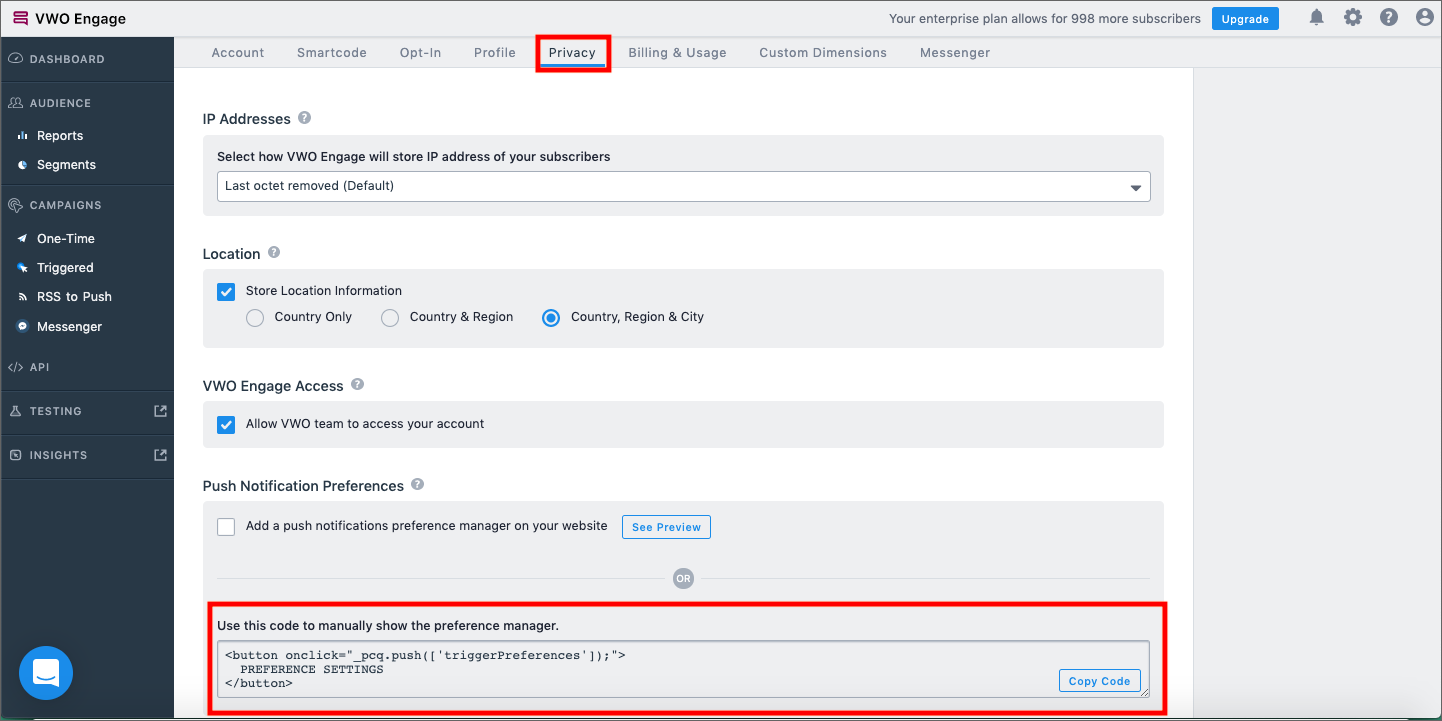This screenshot has height=721, width=1442.
Task: Click the "Use this code to manually show" text
Action: click(x=388, y=626)
